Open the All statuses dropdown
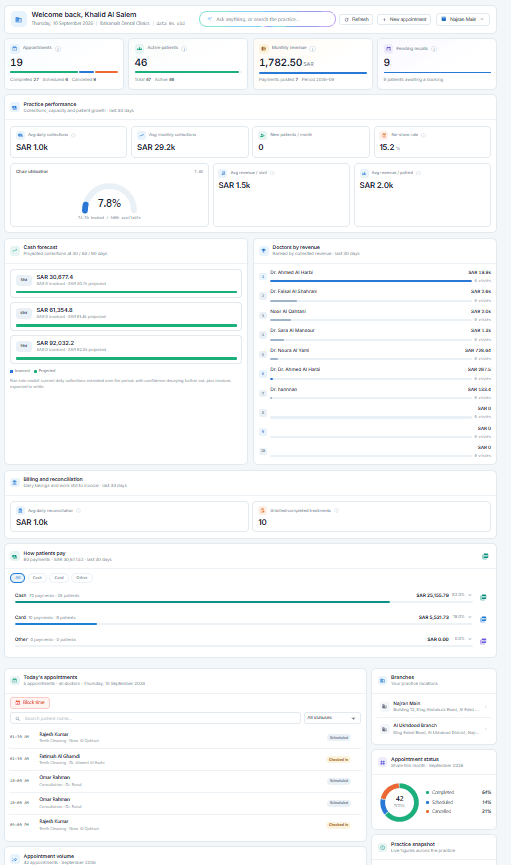The image size is (511, 865). (x=332, y=718)
